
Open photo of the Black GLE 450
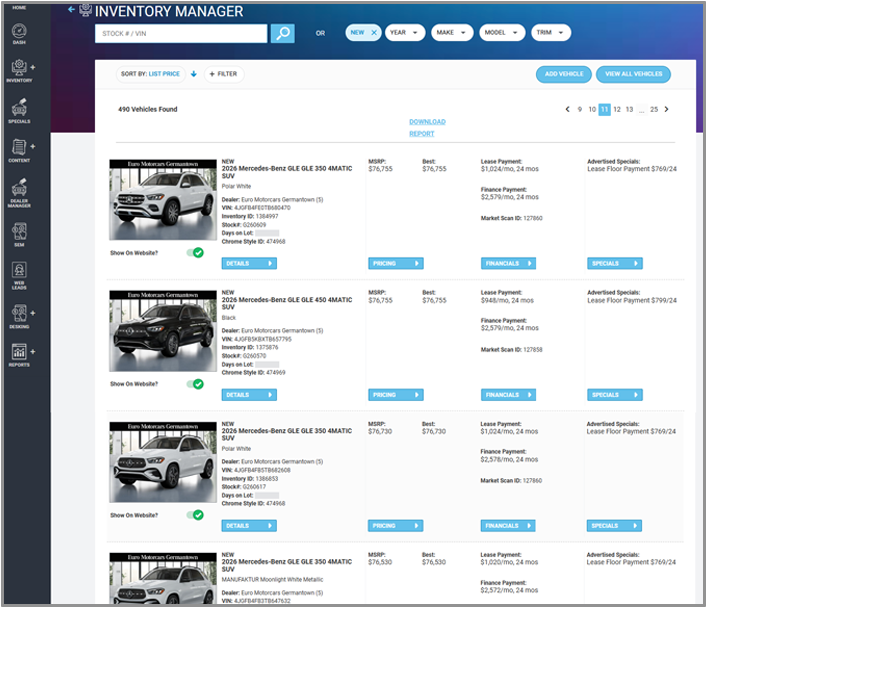coord(163,331)
